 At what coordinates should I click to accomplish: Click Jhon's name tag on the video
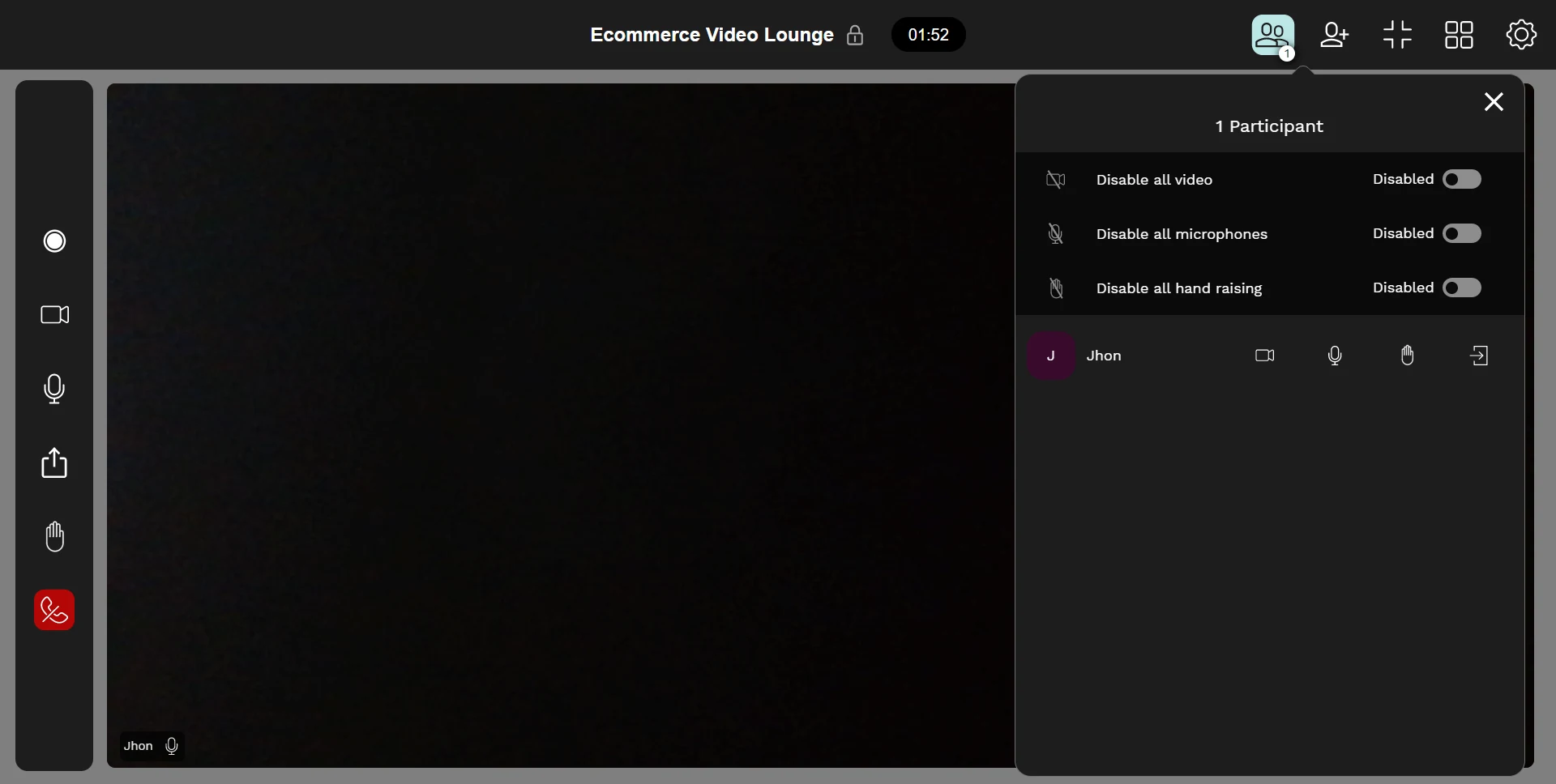pos(139,747)
